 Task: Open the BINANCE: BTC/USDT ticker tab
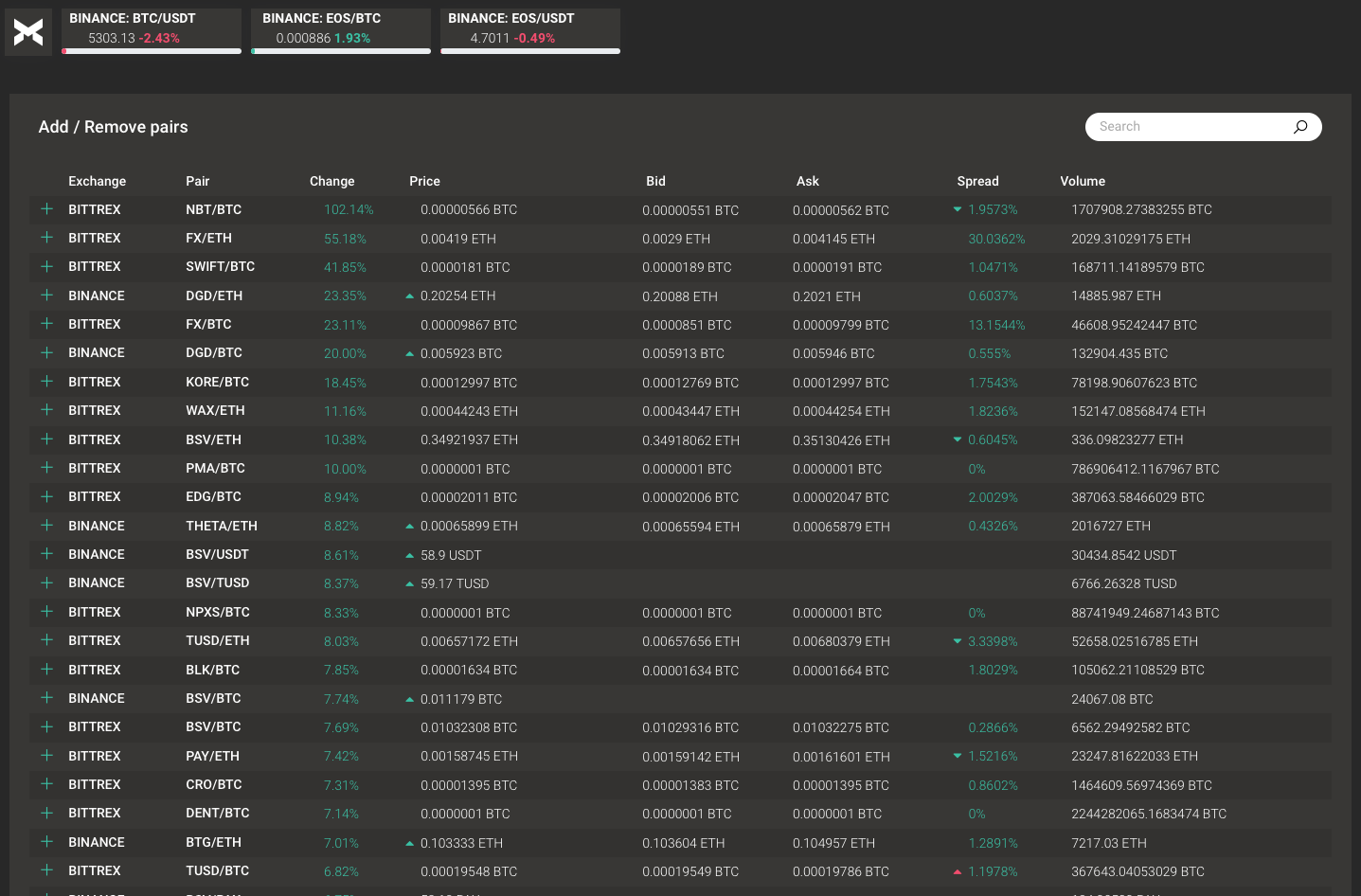152,31
